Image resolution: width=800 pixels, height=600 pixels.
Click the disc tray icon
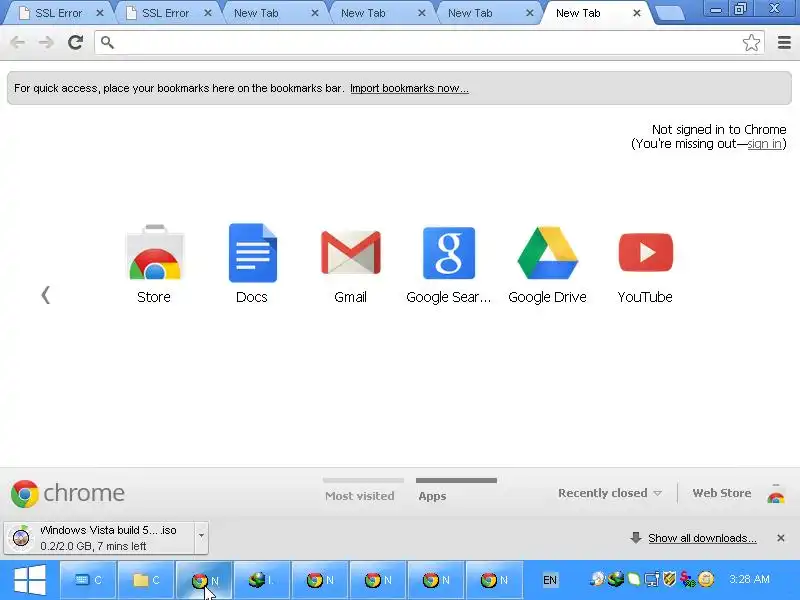pyautogui.click(x=597, y=579)
